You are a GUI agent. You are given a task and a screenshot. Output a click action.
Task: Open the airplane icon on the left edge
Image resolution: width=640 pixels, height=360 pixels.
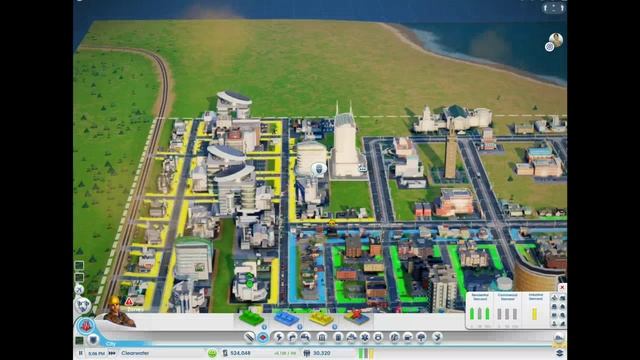[79, 290]
